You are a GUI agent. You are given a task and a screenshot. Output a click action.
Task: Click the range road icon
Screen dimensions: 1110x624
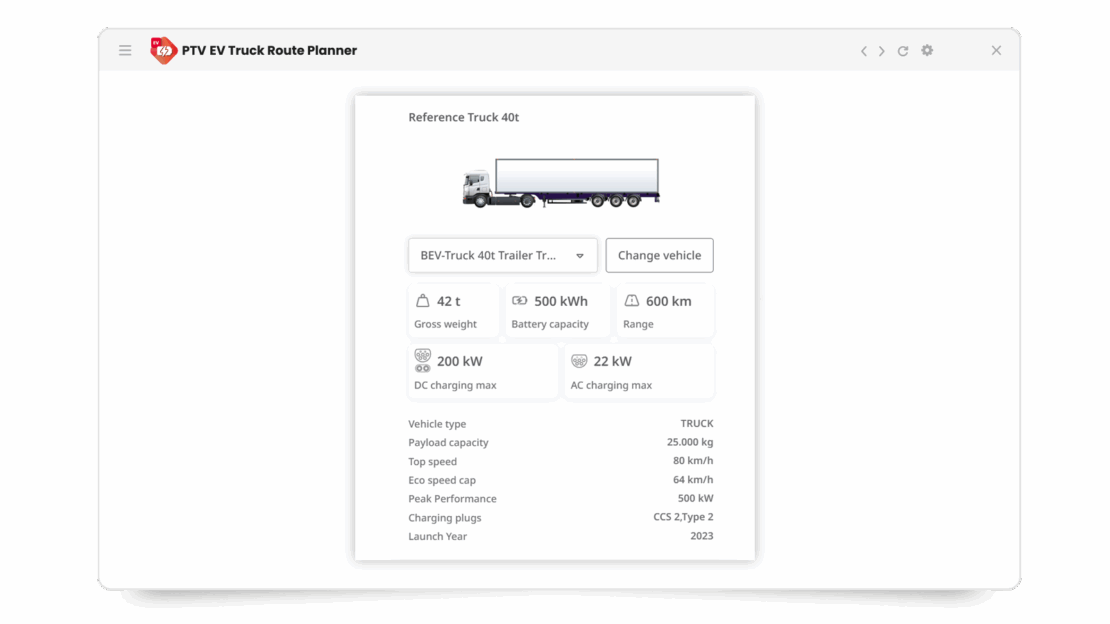click(631, 301)
